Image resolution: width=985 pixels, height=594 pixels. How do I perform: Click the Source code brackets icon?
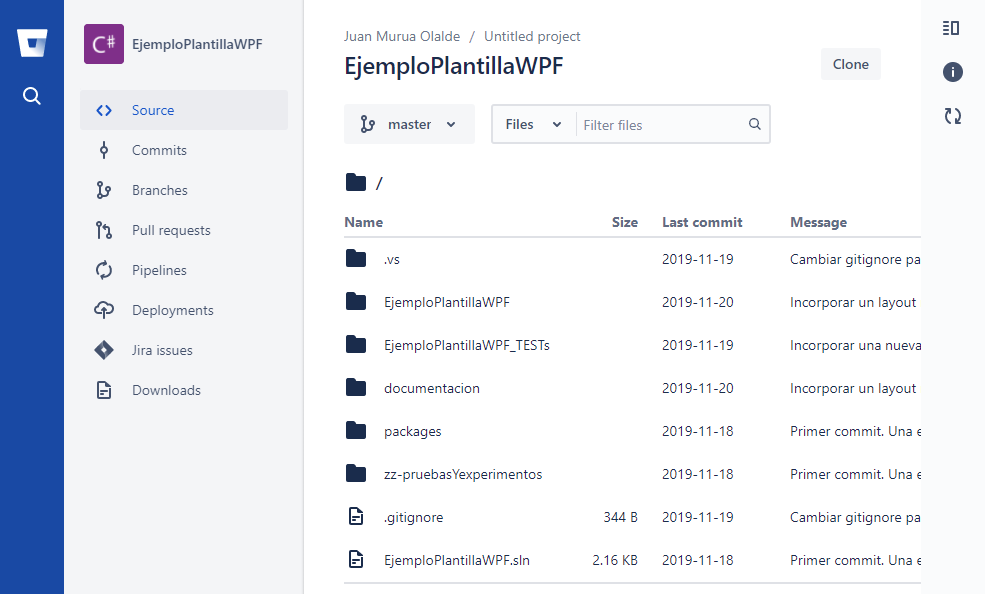104,111
